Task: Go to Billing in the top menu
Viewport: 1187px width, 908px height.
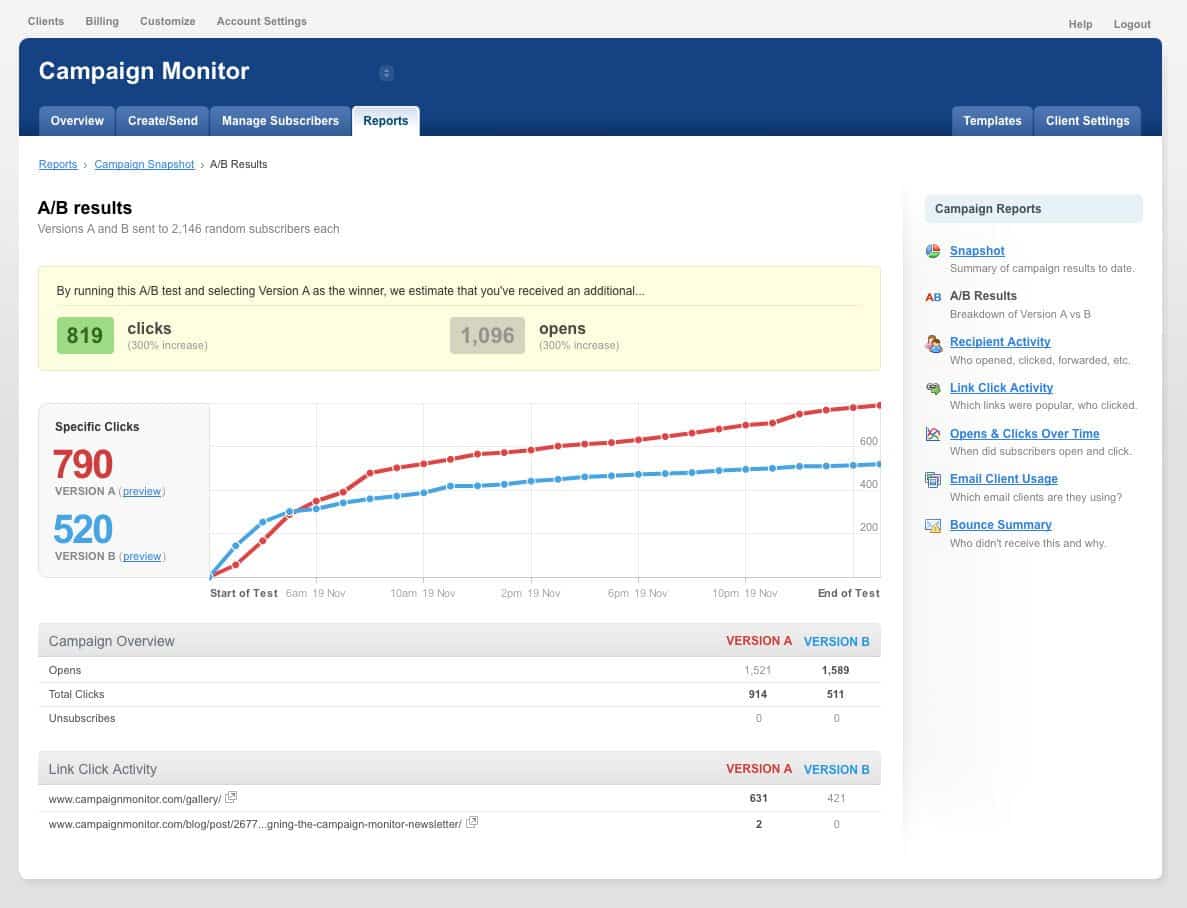Action: 102,21
